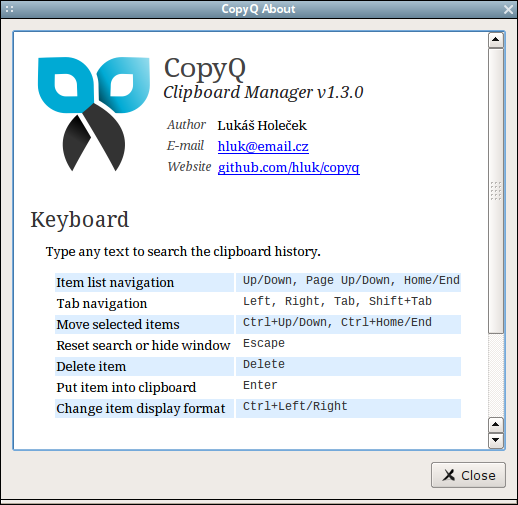The width and height of the screenshot is (518, 505).
Task: Click the CopyQ scissors logo
Action: tap(94, 114)
